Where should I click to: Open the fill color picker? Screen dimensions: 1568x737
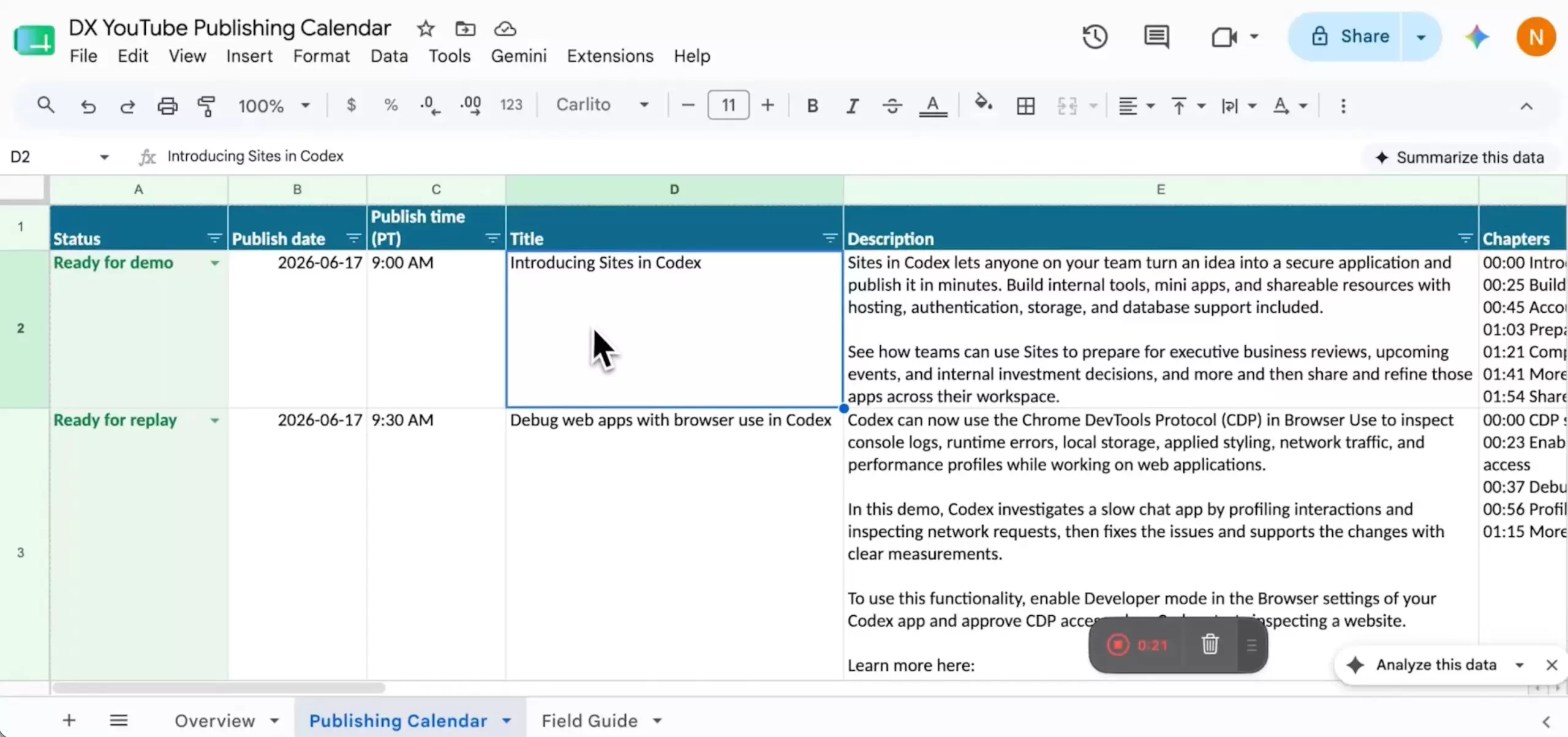pyautogui.click(x=983, y=104)
